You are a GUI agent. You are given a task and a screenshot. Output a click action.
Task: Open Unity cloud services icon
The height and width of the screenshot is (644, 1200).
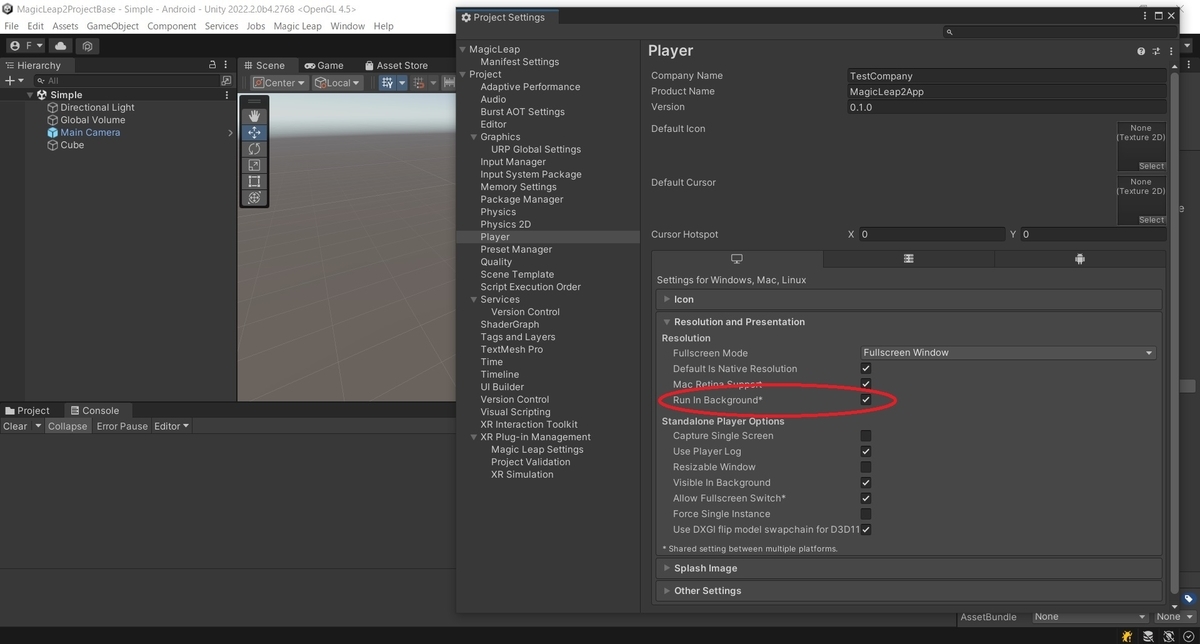(x=62, y=46)
